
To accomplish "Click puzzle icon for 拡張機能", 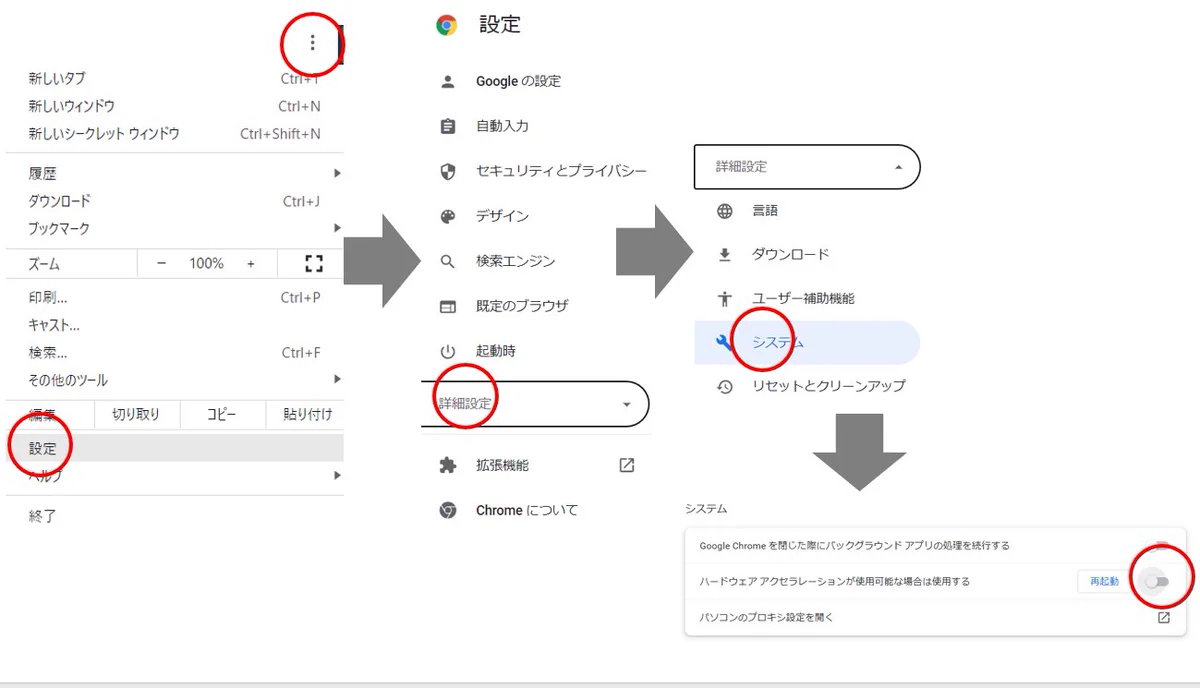I will (448, 465).
